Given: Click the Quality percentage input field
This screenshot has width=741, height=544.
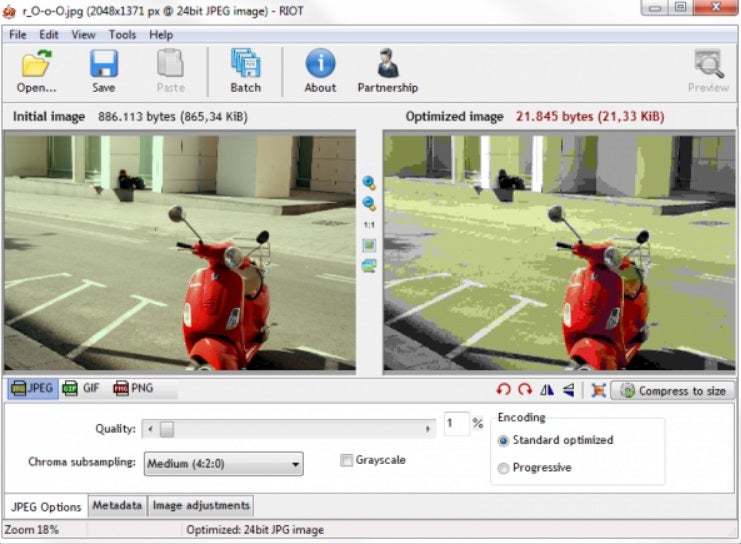Looking at the screenshot, I should tap(455, 425).
